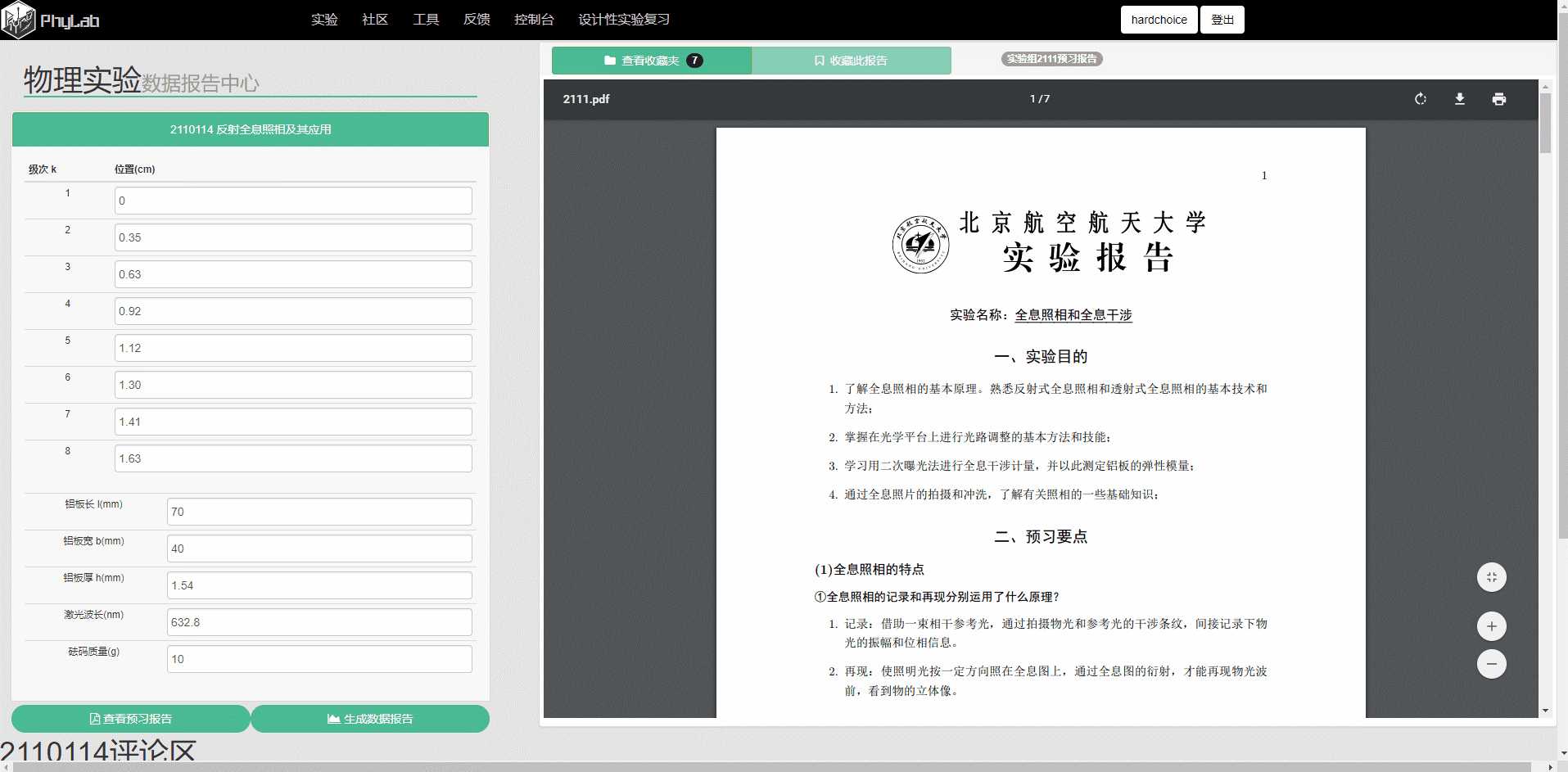The image size is (1568, 772).
Task: Click the 全息照相和全息干涉 title in PDF
Action: [x=1073, y=315]
